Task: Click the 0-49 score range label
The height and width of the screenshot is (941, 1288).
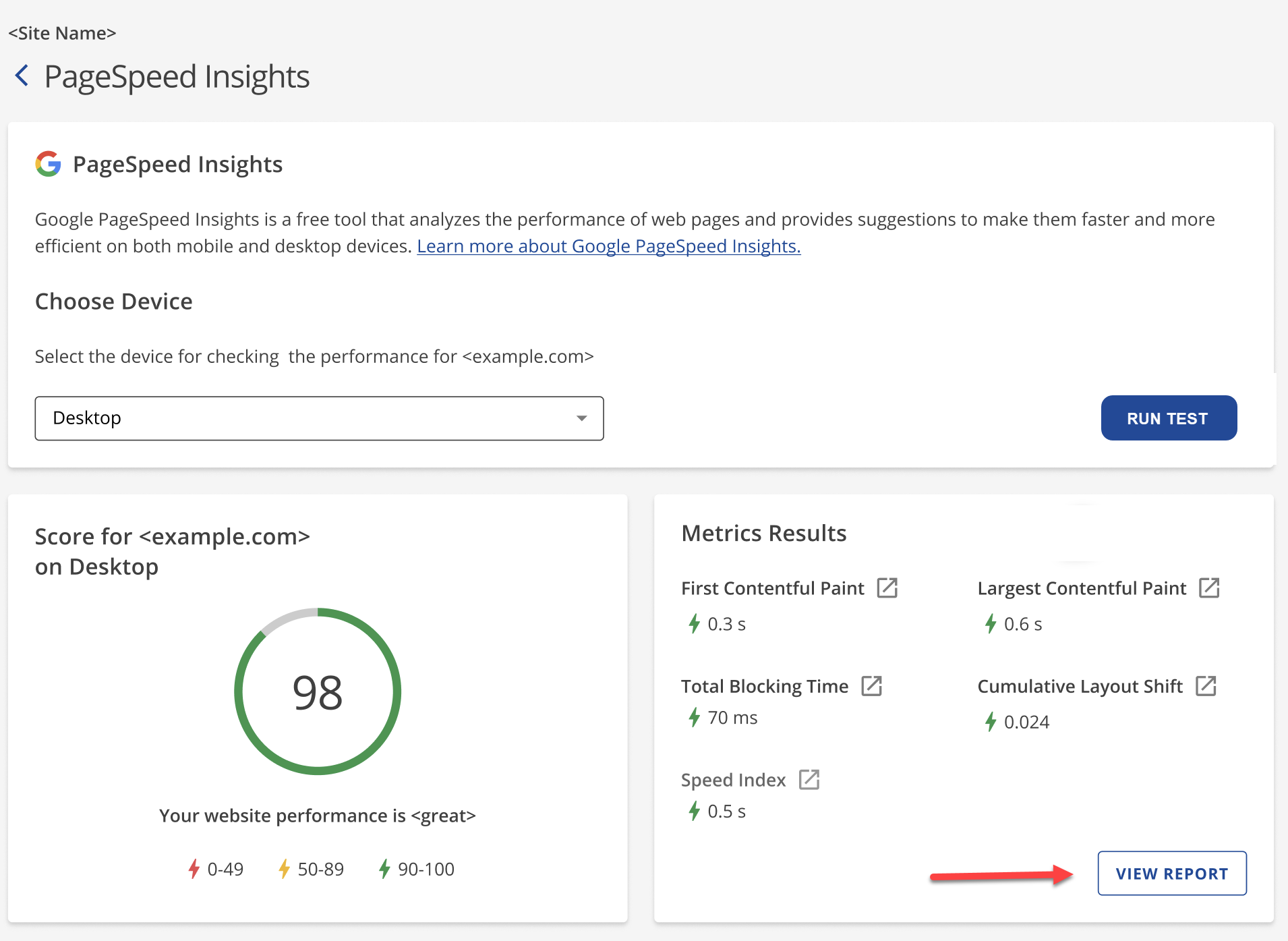Action: [x=225, y=869]
